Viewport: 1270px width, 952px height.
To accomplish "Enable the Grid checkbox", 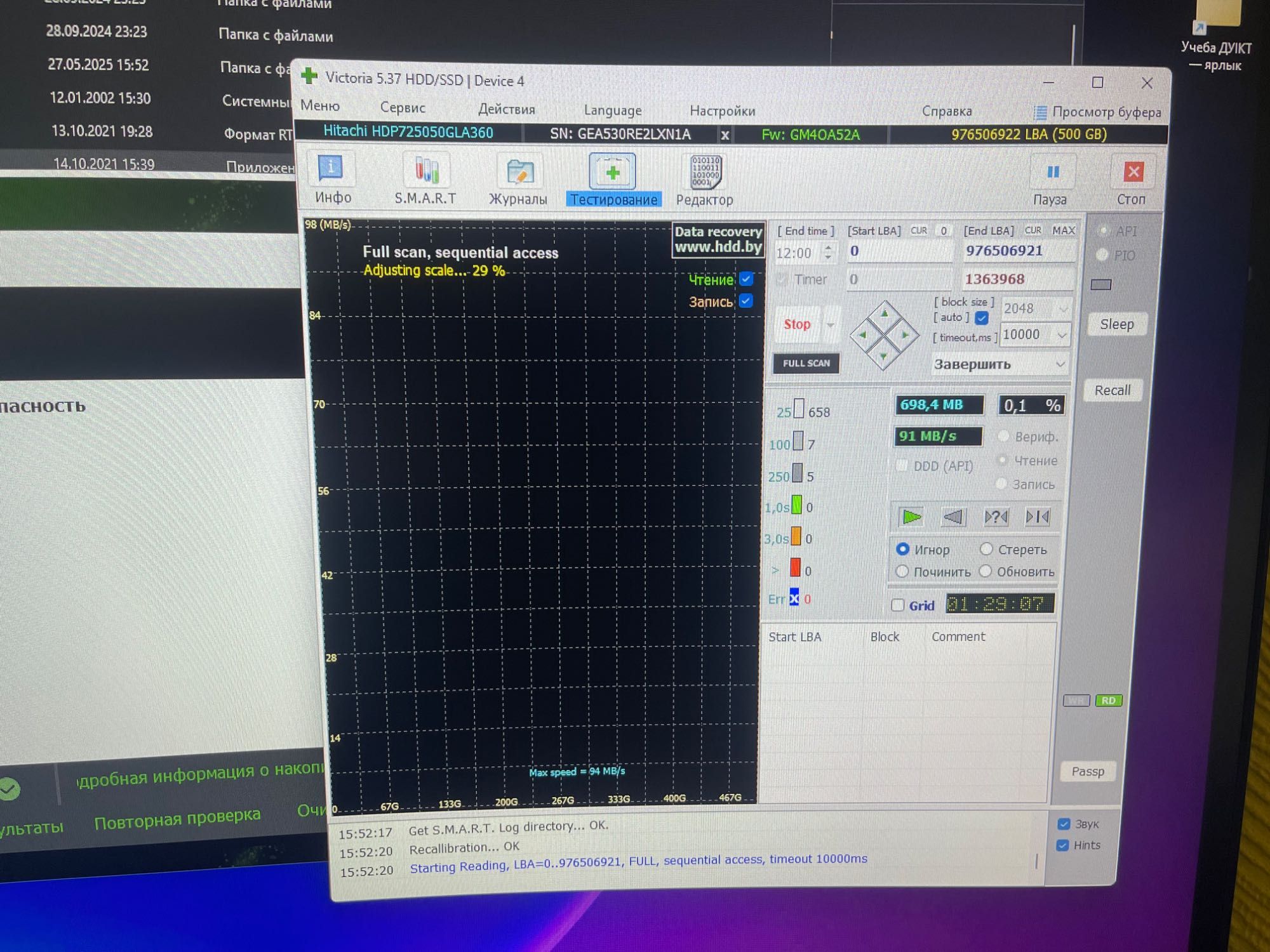I will click(898, 605).
